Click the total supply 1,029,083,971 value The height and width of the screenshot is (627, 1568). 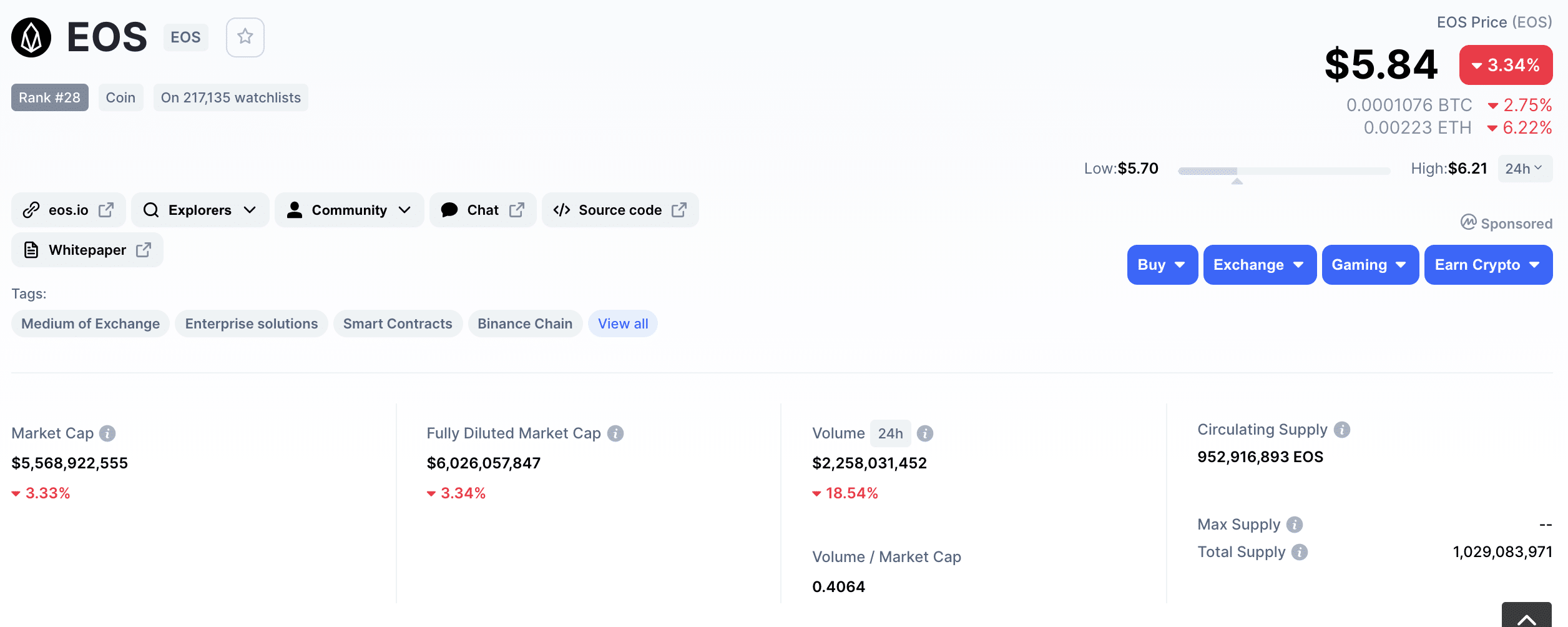tap(1502, 552)
